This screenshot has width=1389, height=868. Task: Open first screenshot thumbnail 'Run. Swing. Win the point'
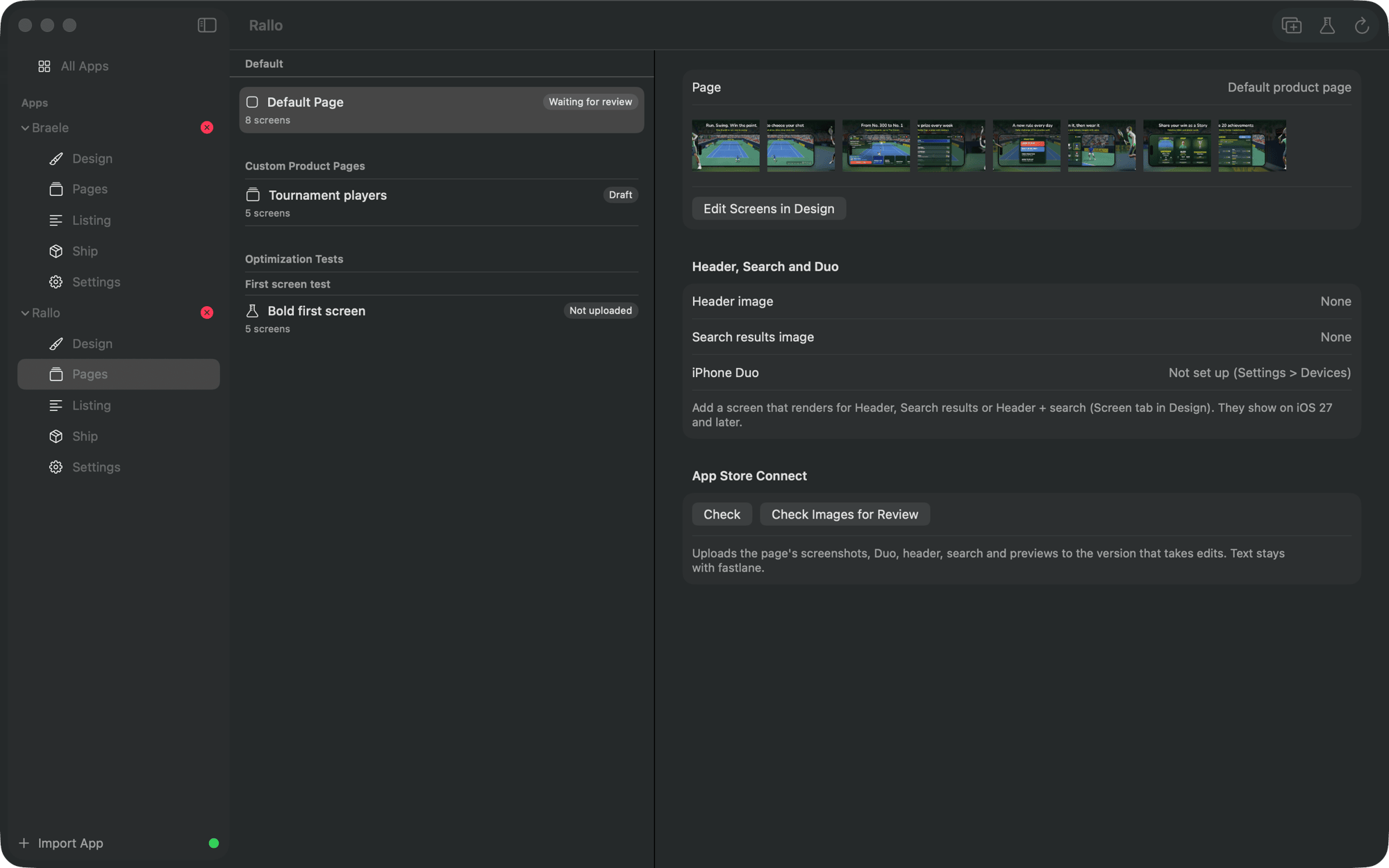point(726,145)
